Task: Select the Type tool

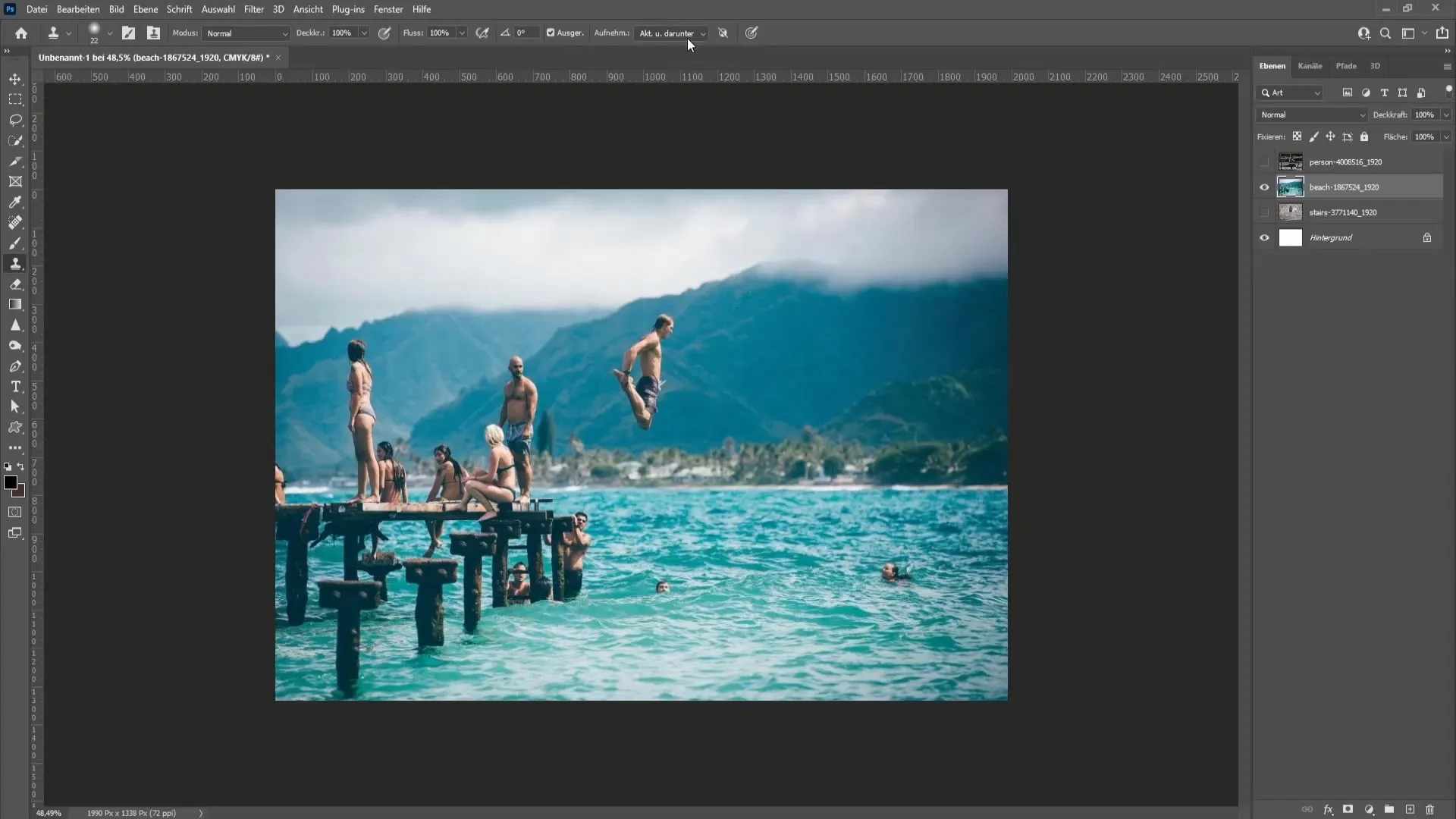Action: pos(15,386)
